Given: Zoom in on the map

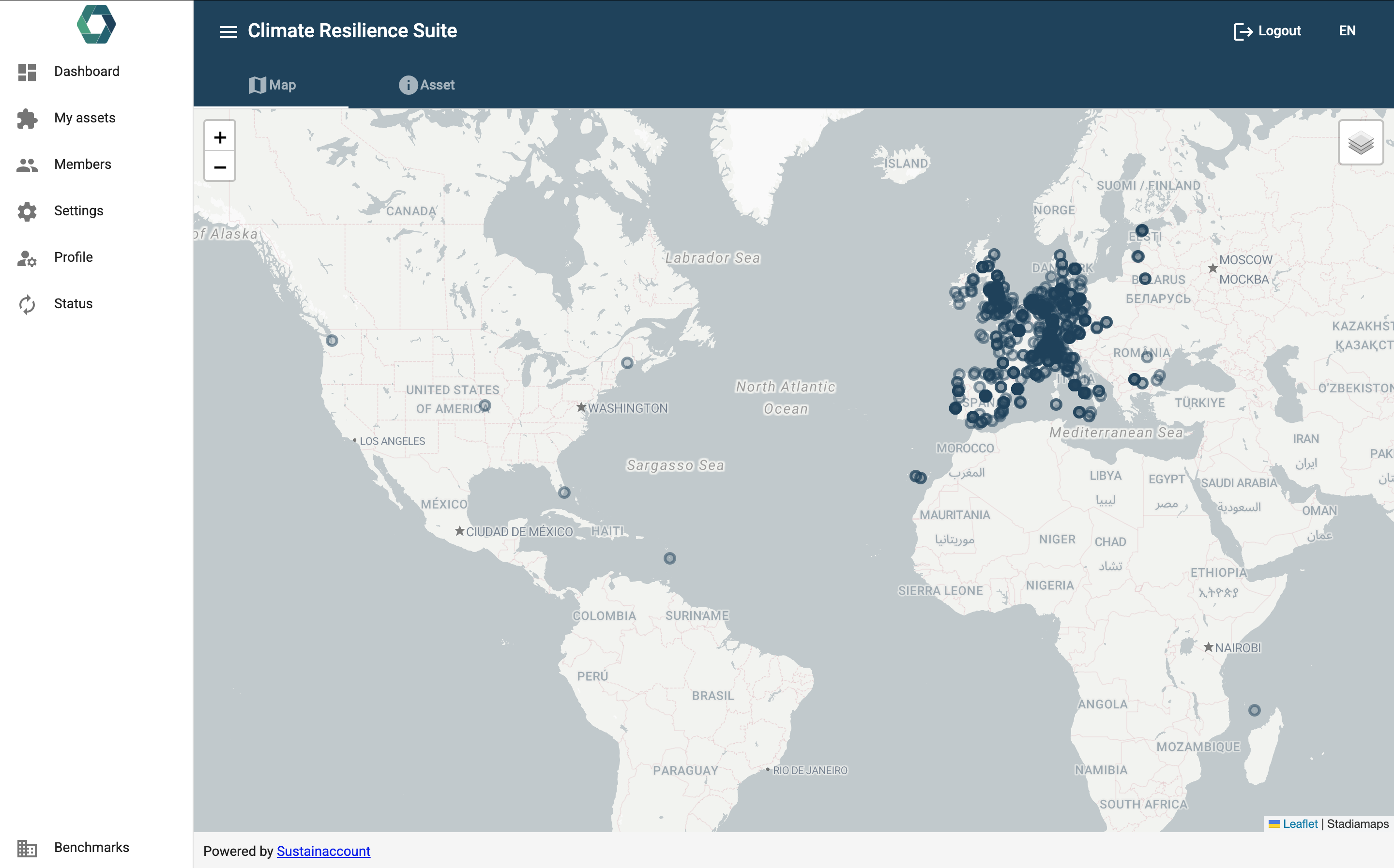Looking at the screenshot, I should pos(220,137).
